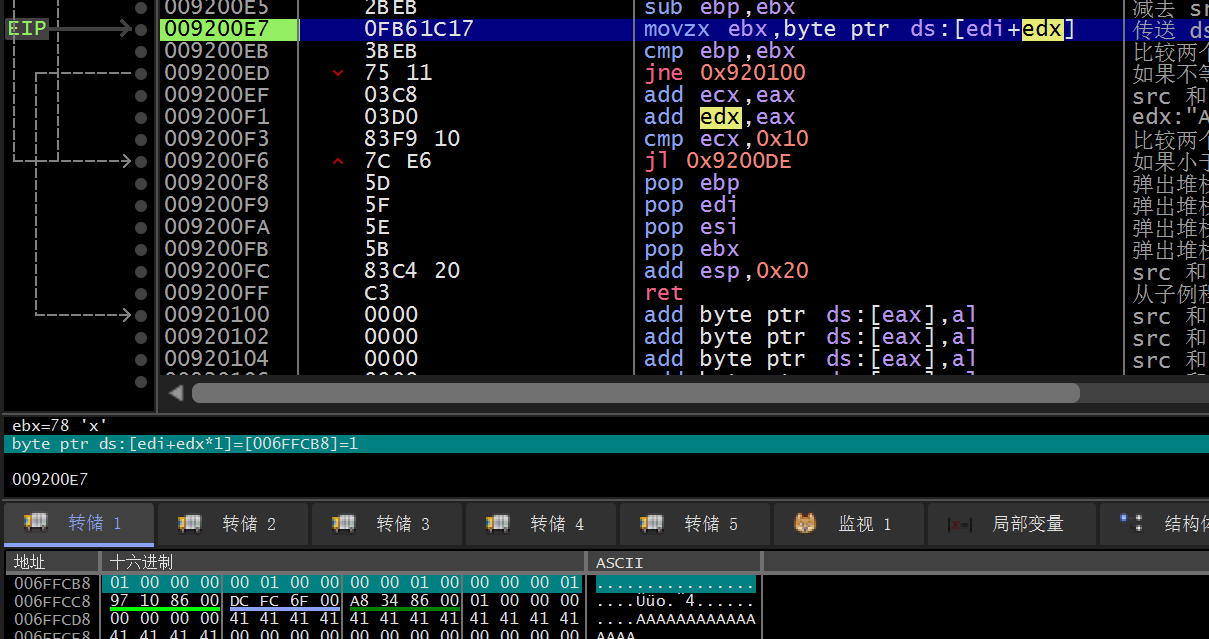Viewport: 1209px width, 639px height.
Task: Open the 转储 4 dump tab
Action: coord(541,524)
